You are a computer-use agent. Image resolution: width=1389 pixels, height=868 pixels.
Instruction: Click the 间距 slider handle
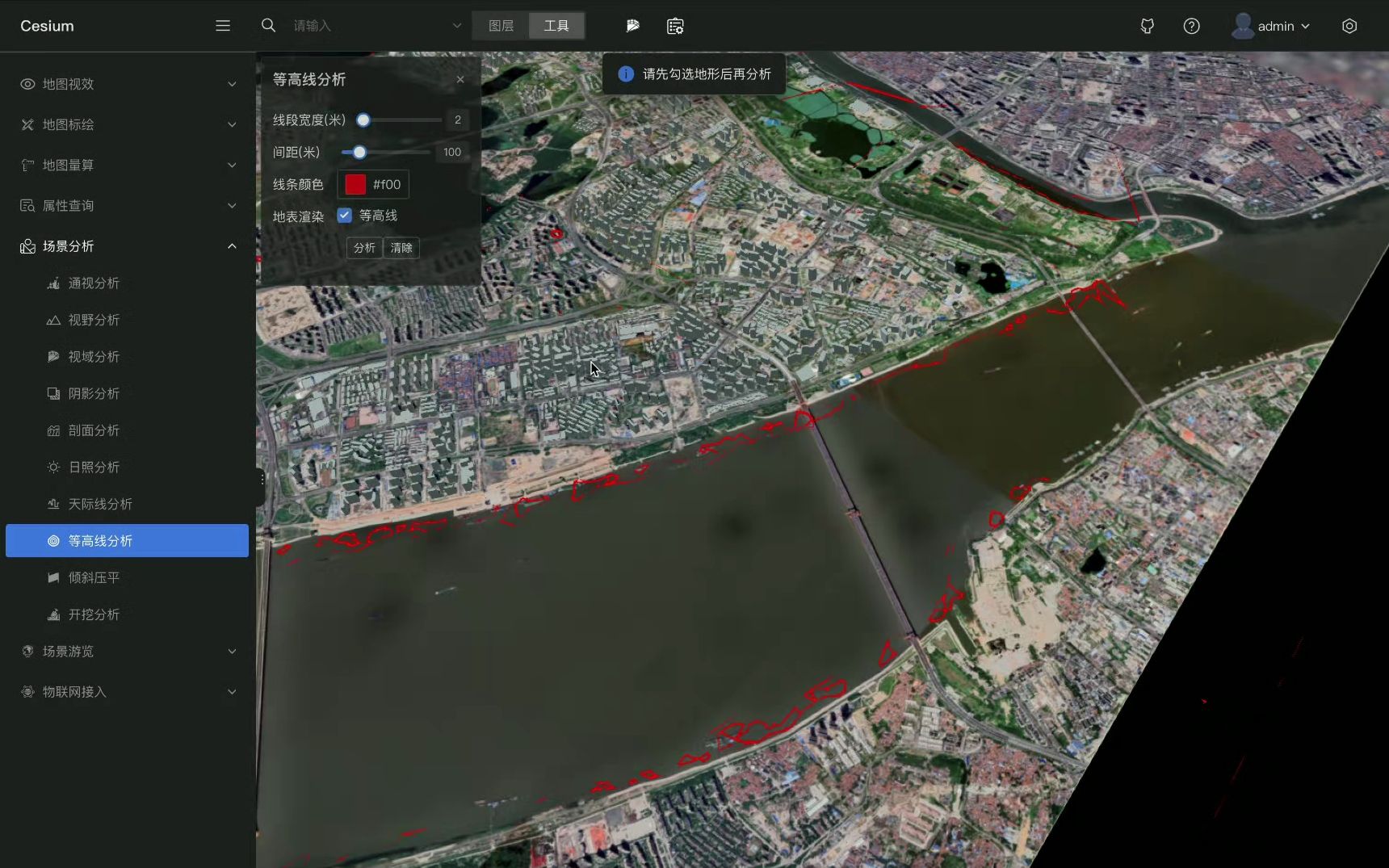coord(359,152)
